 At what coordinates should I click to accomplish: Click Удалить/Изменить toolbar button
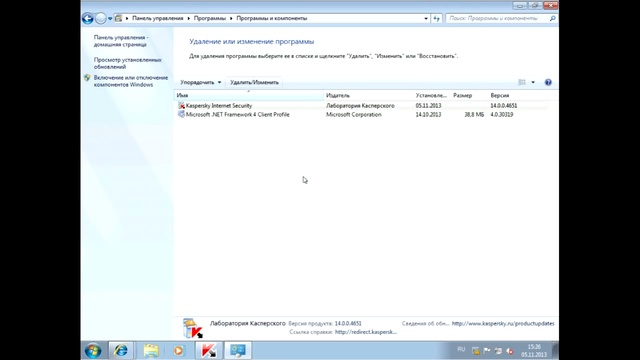coord(254,82)
